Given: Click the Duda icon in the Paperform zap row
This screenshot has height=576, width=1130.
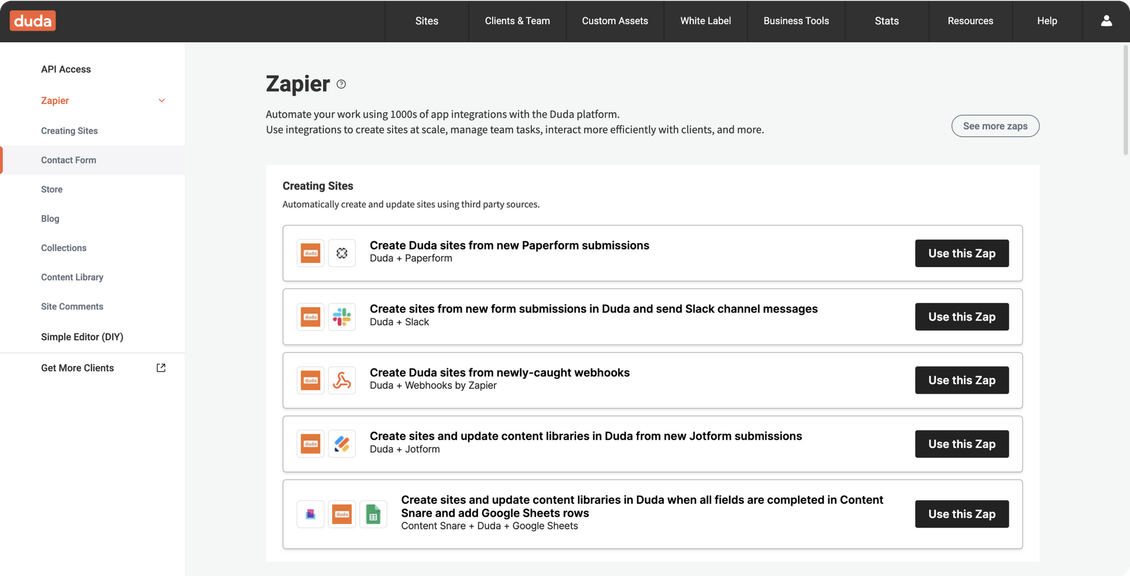Looking at the screenshot, I should [x=311, y=253].
